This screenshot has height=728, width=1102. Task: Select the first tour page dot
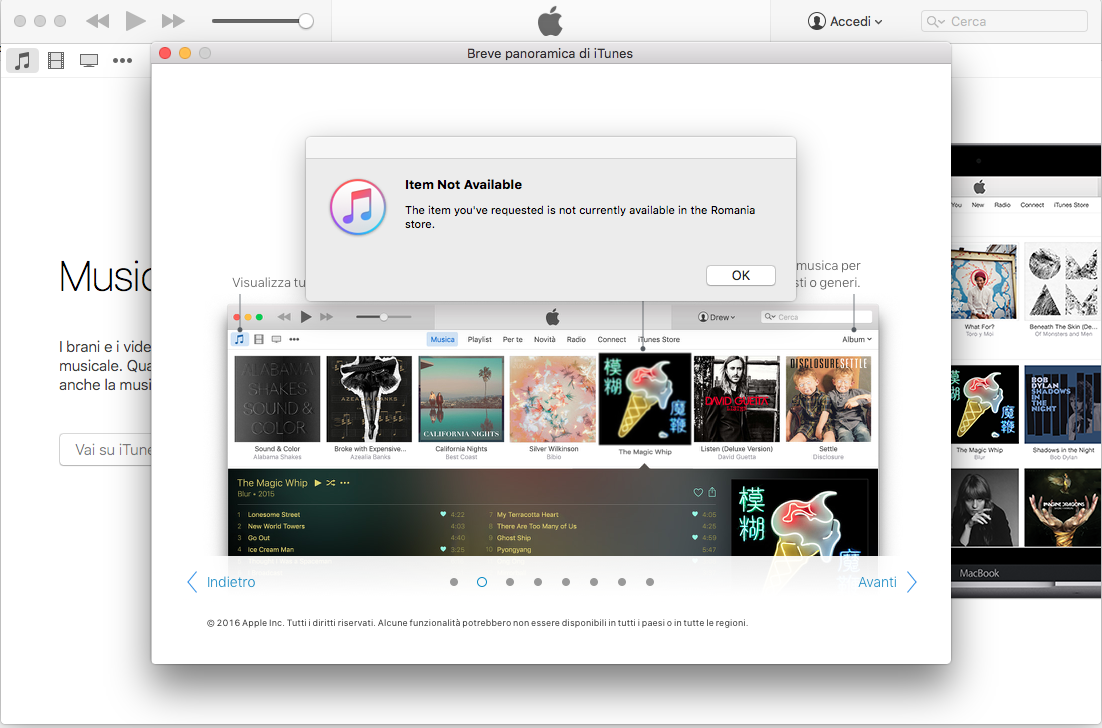coord(454,582)
